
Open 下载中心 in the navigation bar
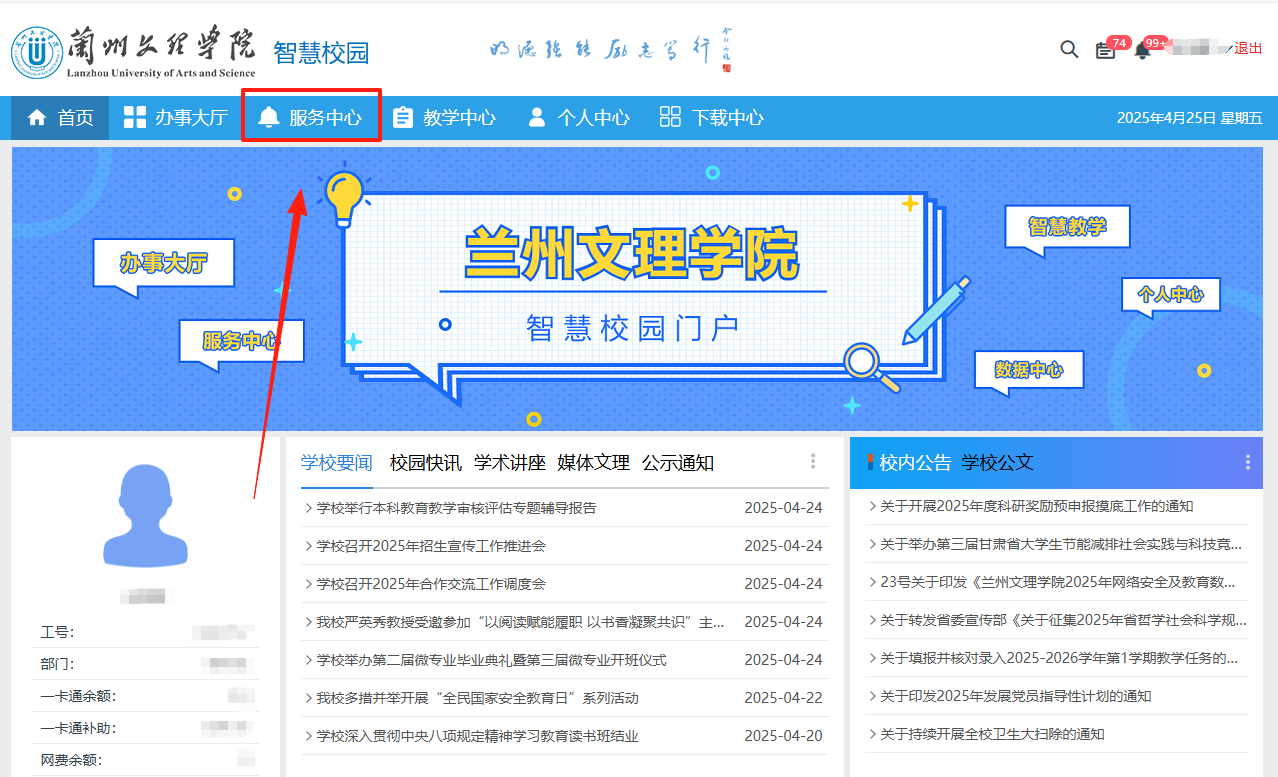[x=712, y=117]
